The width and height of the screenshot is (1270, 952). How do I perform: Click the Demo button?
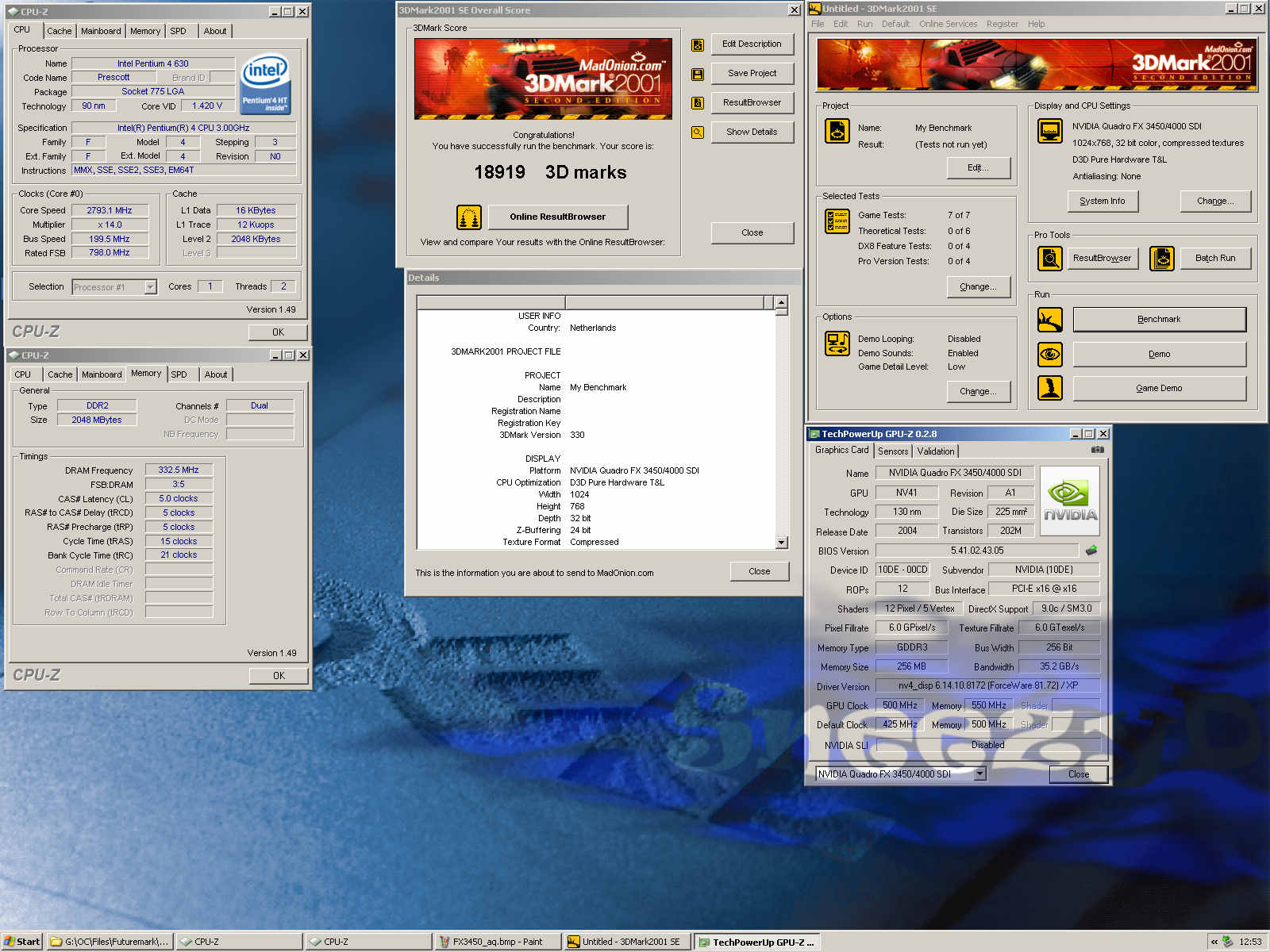[1159, 355]
